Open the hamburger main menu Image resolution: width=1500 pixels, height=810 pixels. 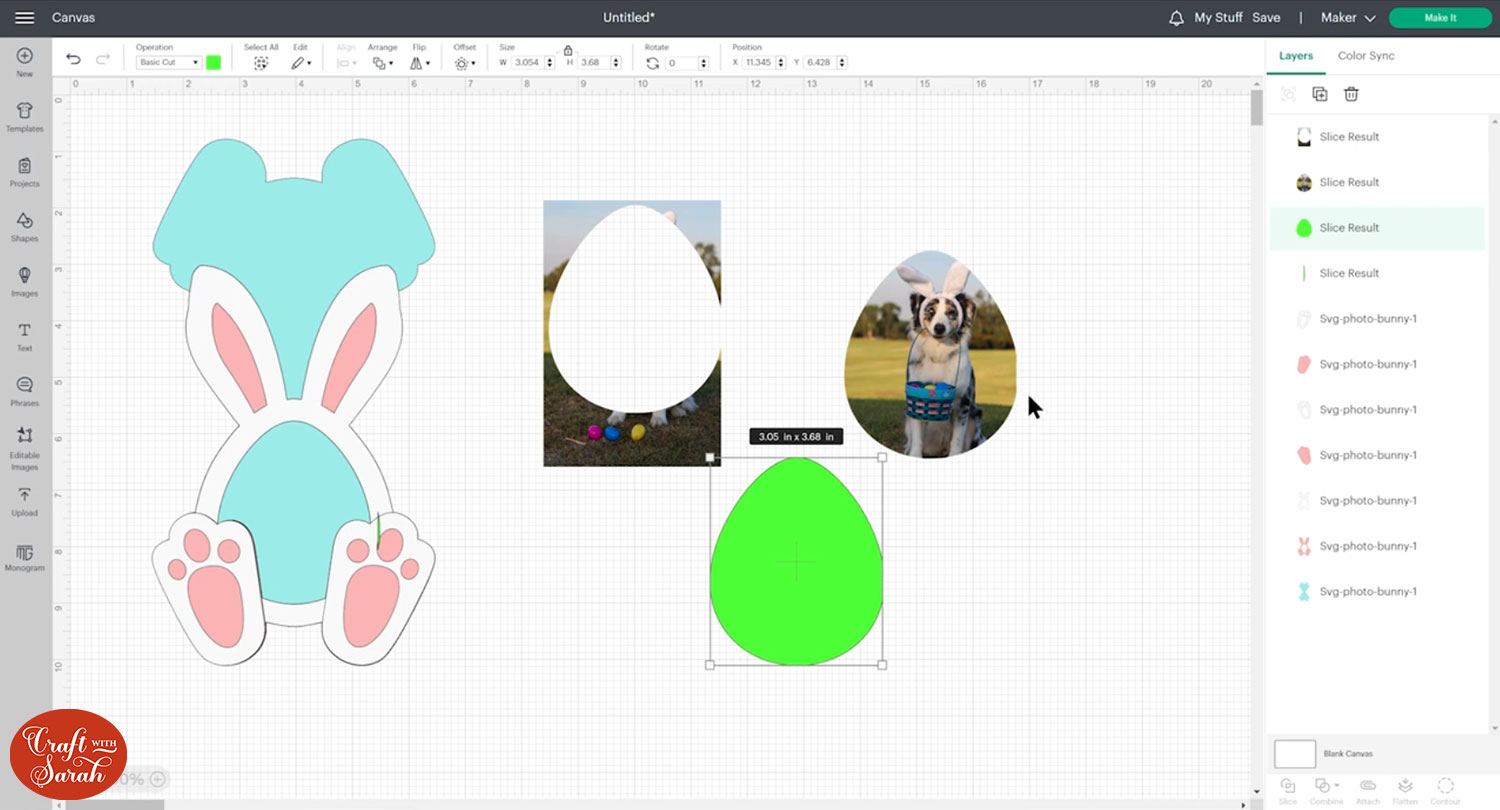25,18
